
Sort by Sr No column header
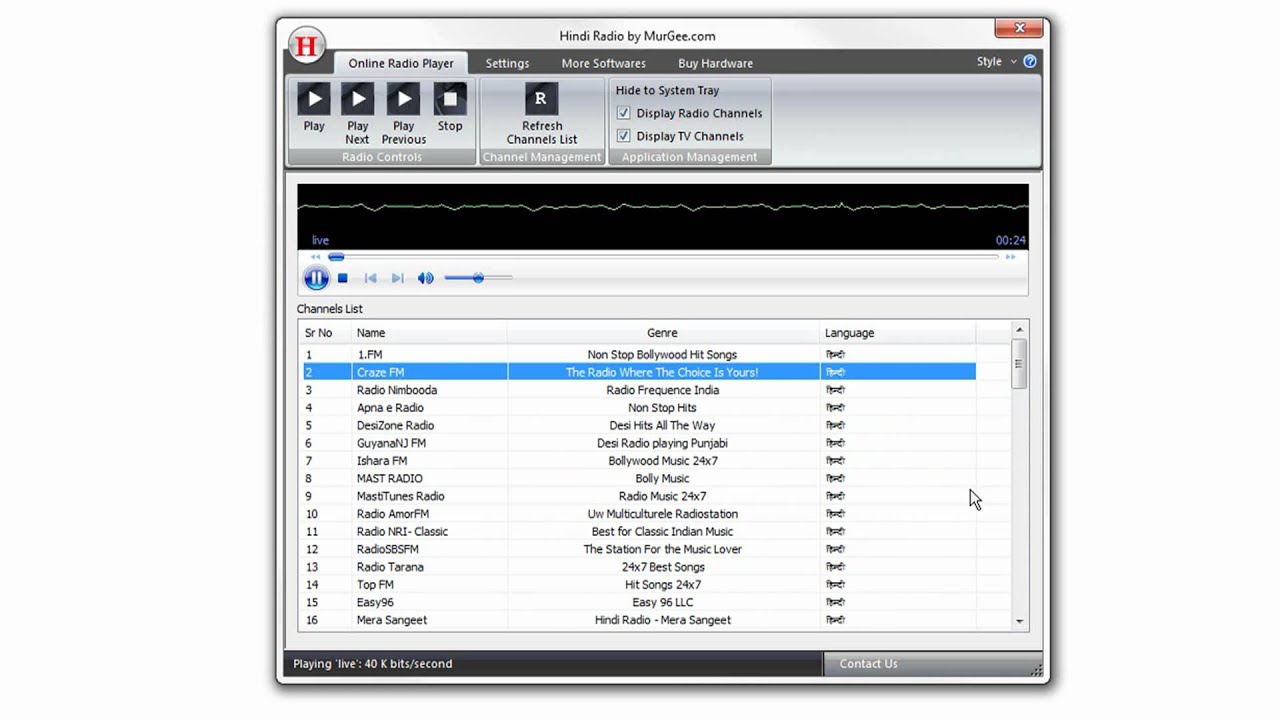pos(326,333)
